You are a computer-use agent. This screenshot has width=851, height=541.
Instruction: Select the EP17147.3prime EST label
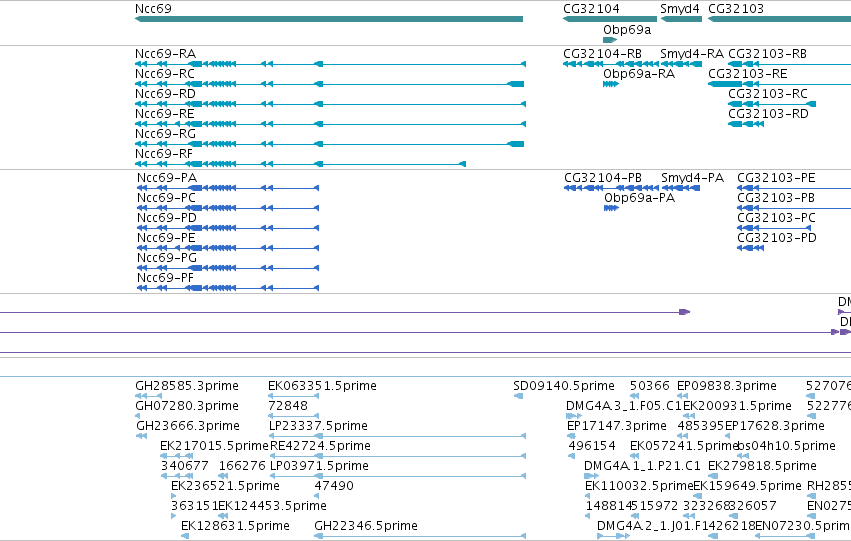tap(617, 426)
